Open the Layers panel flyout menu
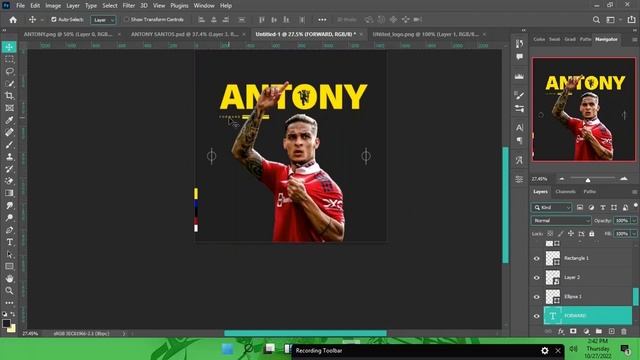Screen dimensions: 640x360 [634, 192]
